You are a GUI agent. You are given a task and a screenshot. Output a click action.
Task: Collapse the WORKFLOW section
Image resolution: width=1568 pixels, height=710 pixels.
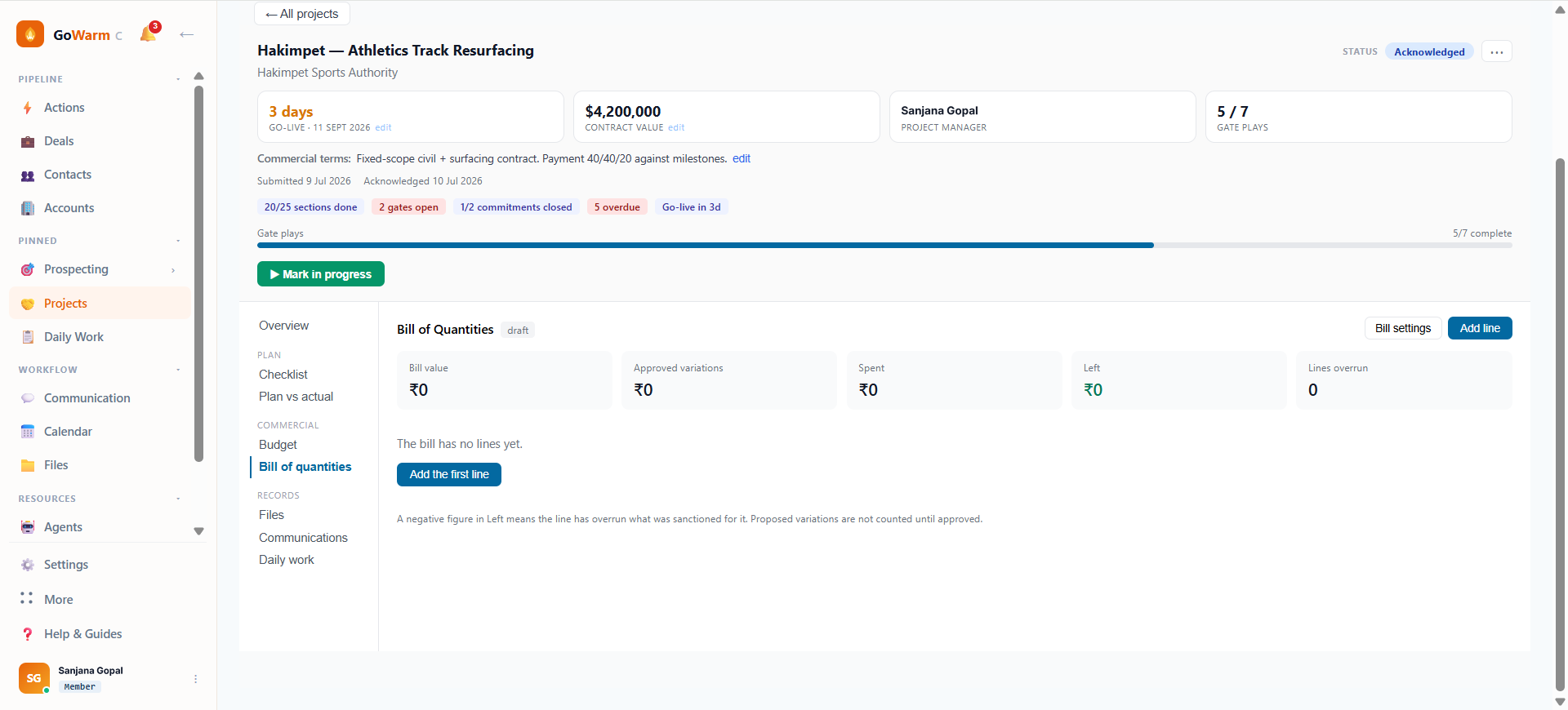[x=178, y=370]
